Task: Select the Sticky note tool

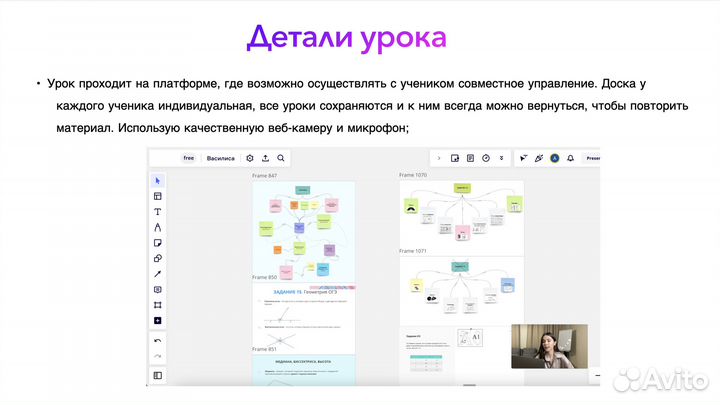Action: point(158,243)
